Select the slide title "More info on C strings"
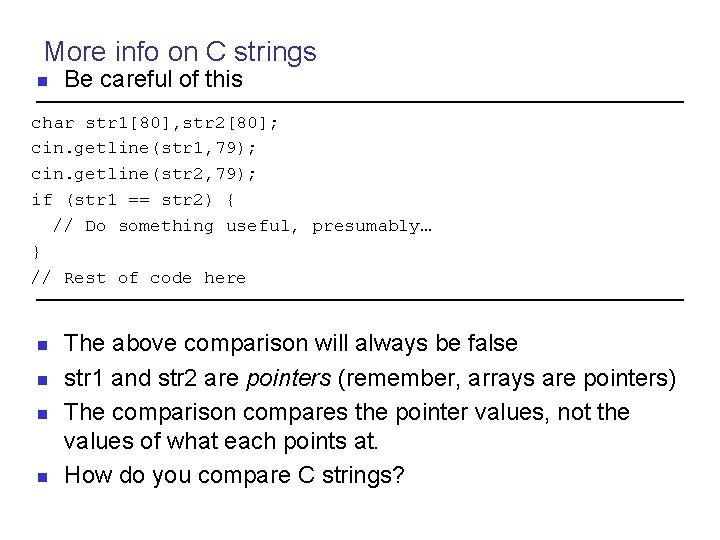This screenshot has width=720, height=540. 180,52
